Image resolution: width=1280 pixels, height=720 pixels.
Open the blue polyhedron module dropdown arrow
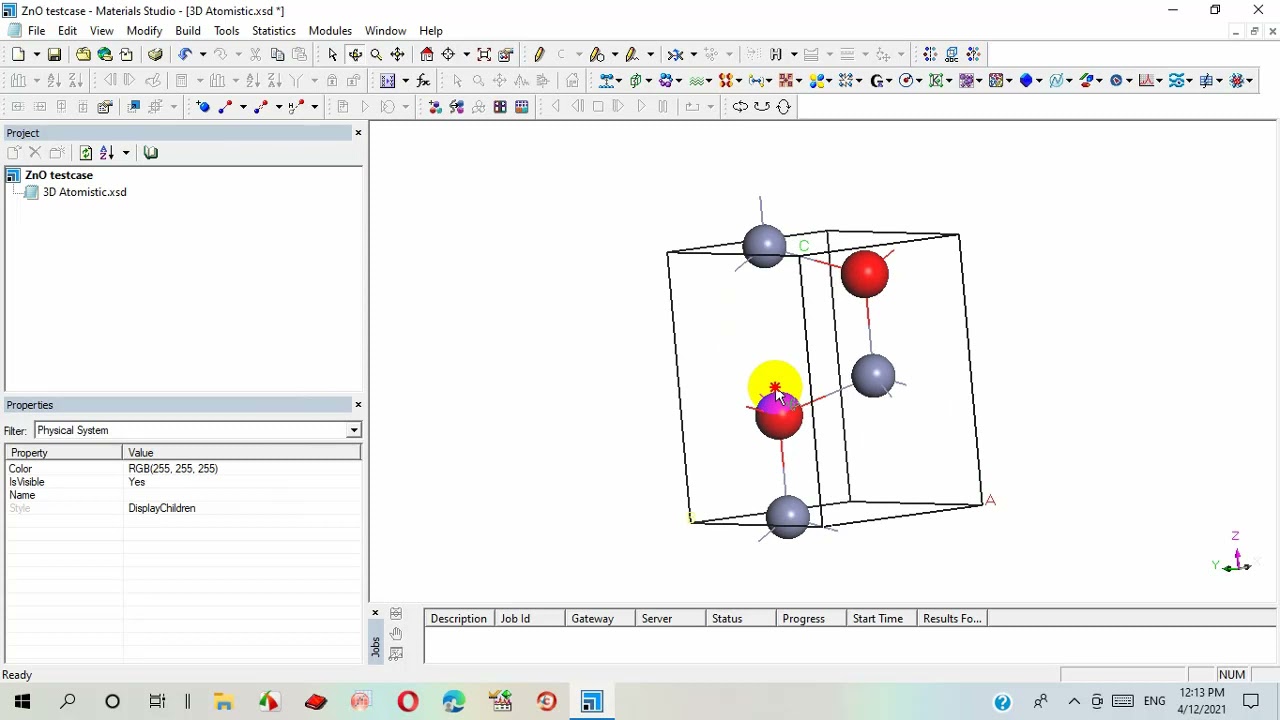(1040, 80)
